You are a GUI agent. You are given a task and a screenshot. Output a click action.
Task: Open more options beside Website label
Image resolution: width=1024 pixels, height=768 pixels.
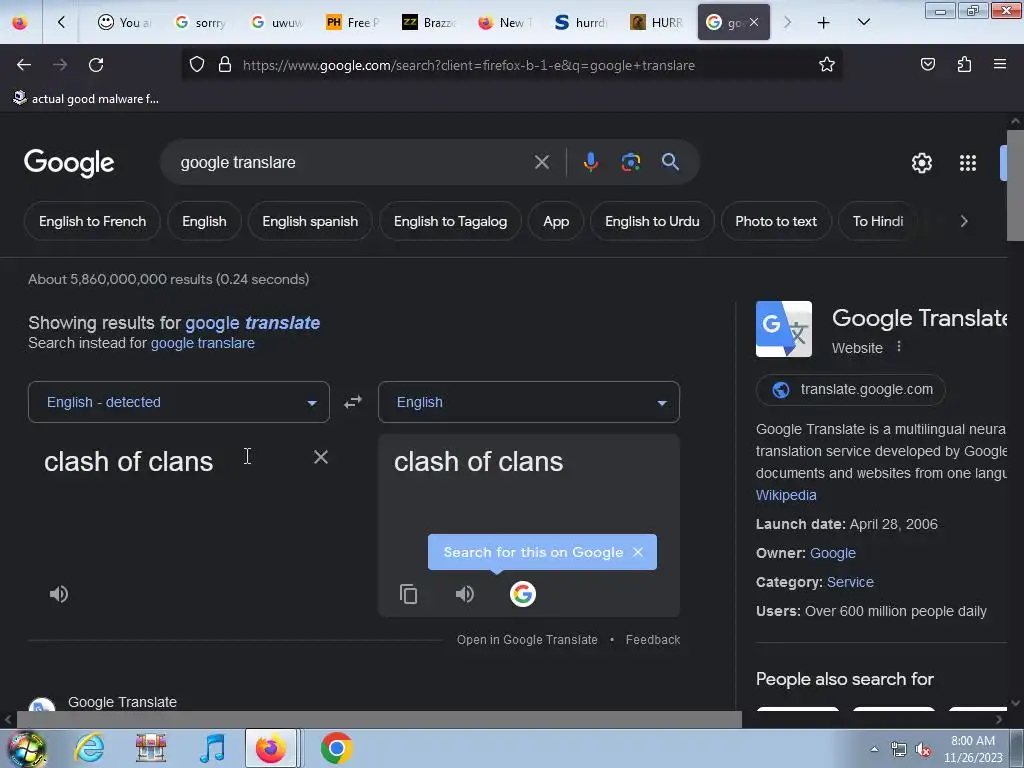coord(899,347)
